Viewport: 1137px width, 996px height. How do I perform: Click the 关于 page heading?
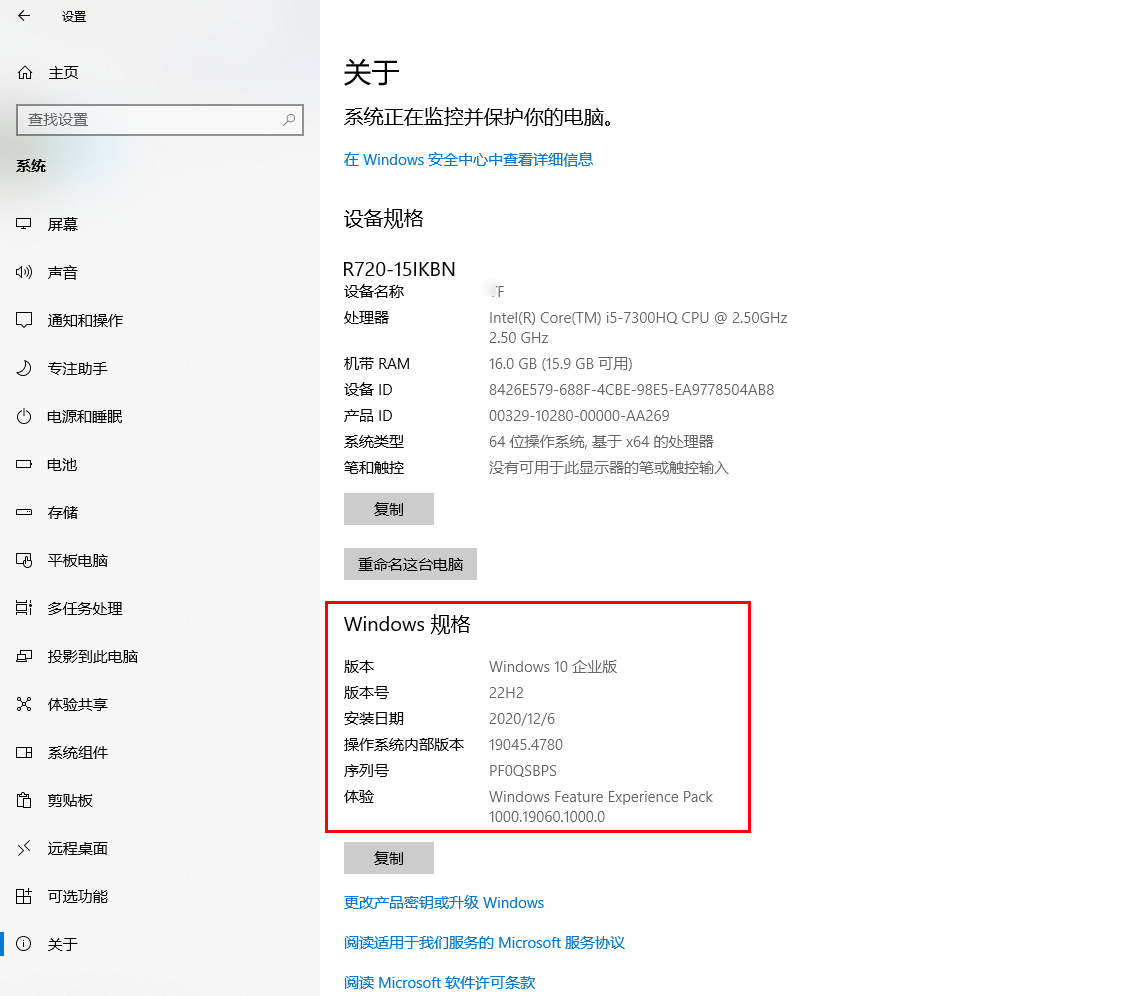(371, 72)
